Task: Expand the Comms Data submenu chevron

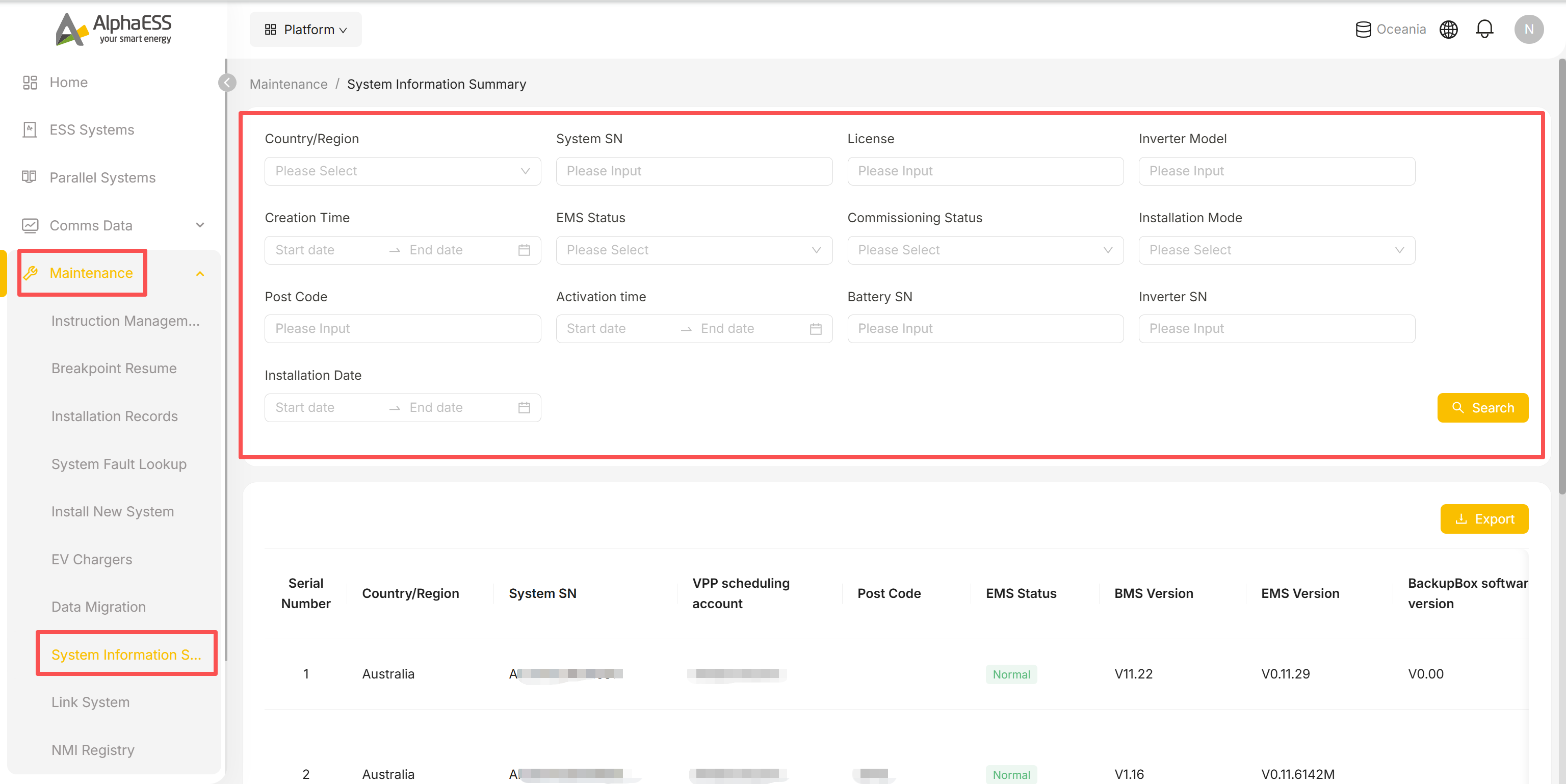Action: pos(199,225)
